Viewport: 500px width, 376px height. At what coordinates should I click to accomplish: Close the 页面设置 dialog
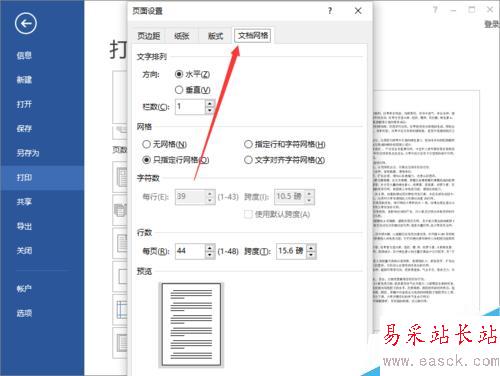[x=358, y=11]
